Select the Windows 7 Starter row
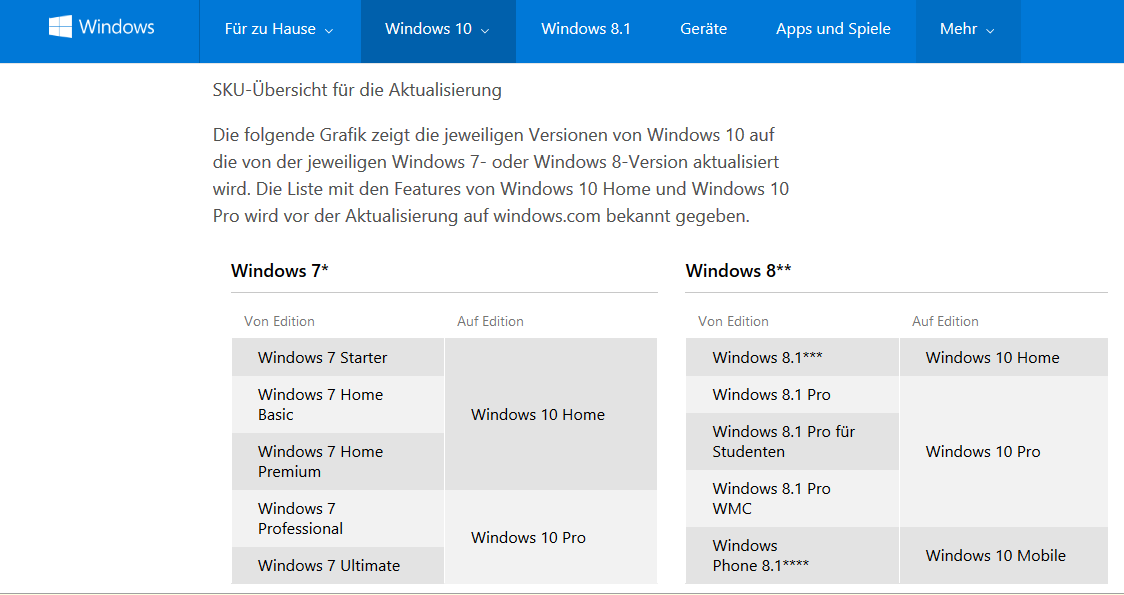 (338, 357)
